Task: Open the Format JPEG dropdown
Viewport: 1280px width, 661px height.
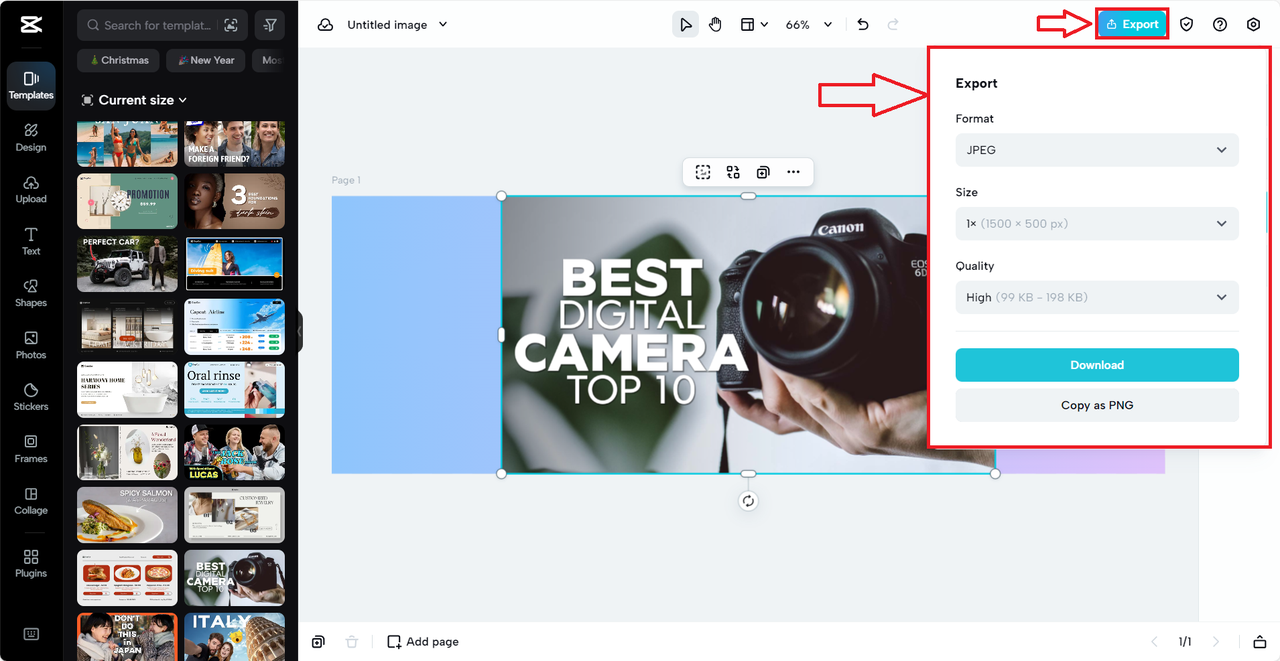Action: pos(1097,150)
